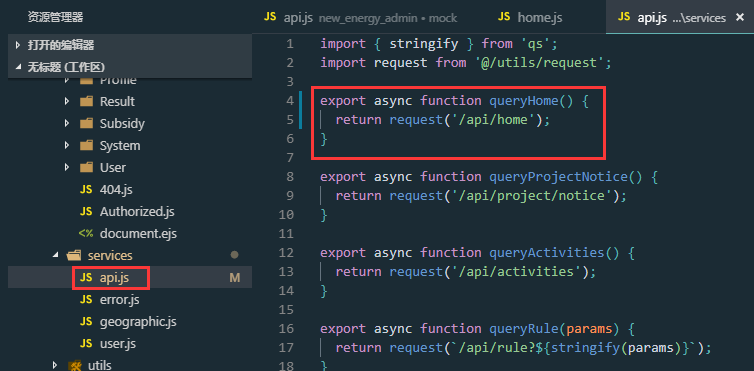
Task: Click the JS icon of user.js
Action: click(86, 344)
